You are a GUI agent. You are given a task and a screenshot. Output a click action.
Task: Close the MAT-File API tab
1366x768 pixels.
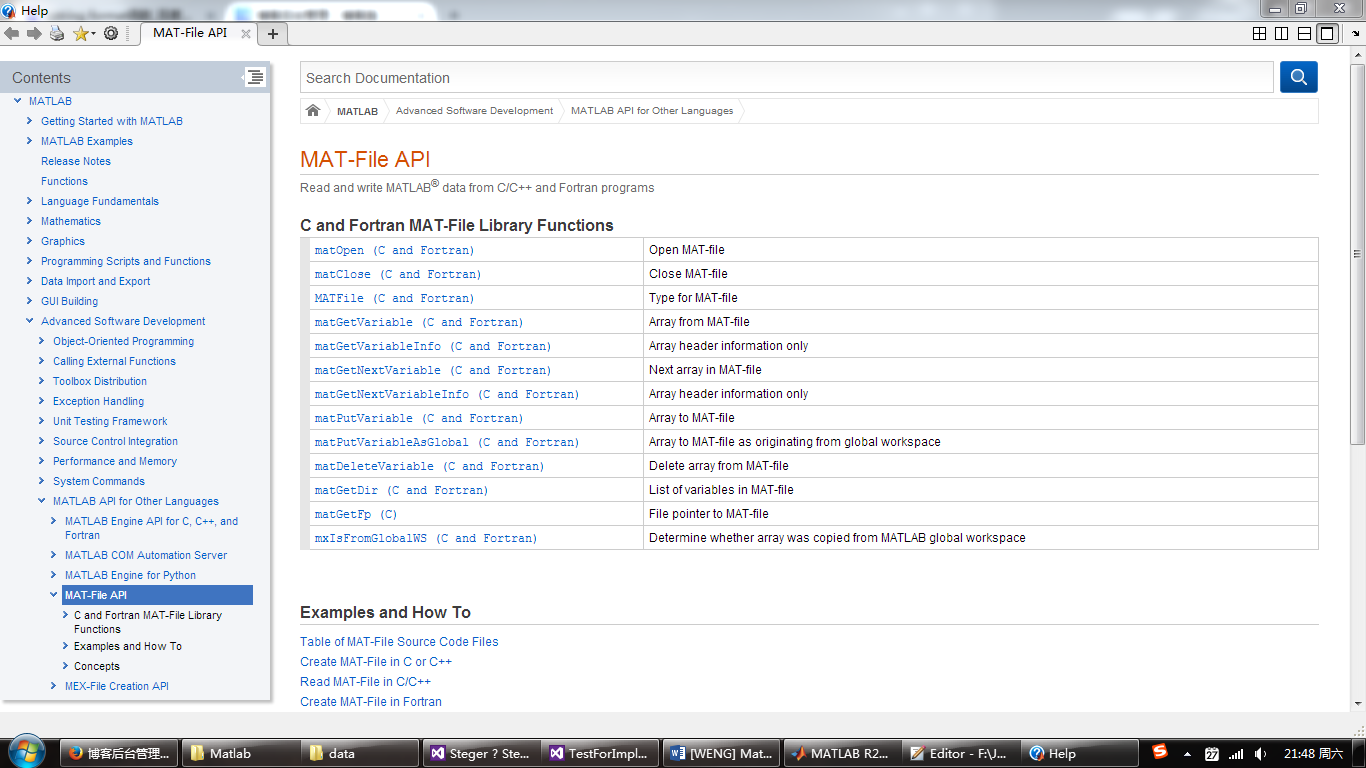246,33
